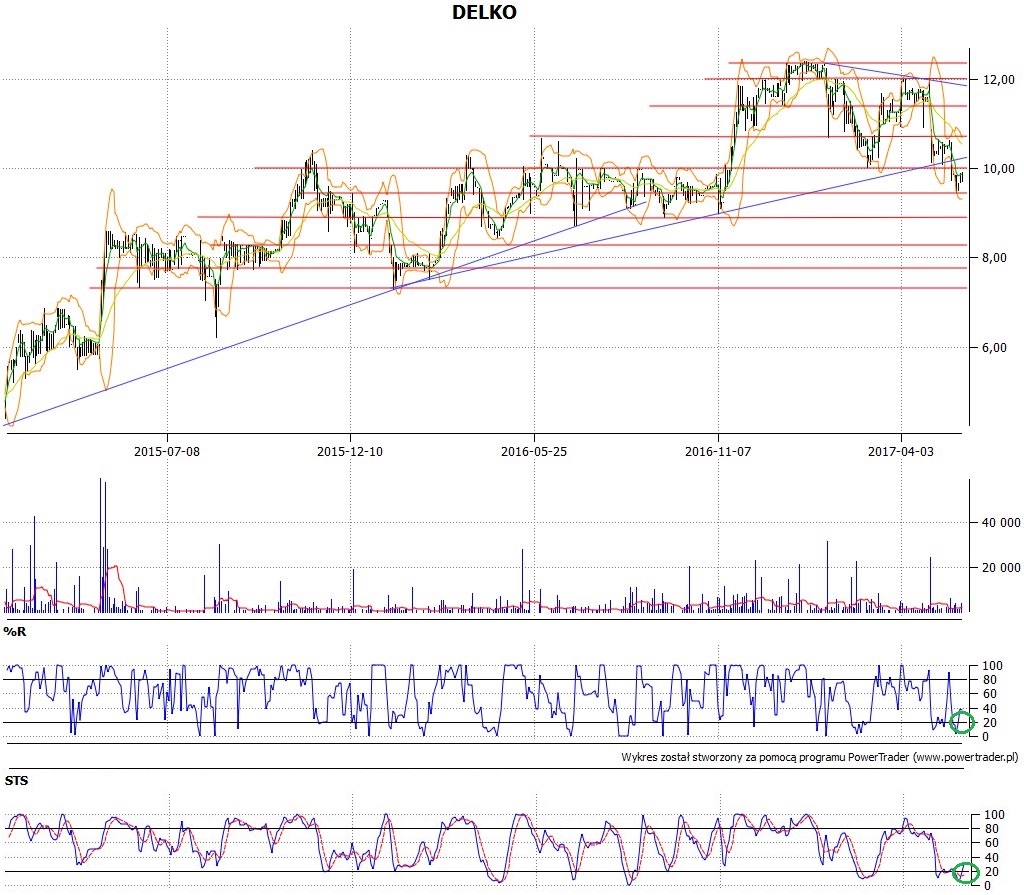
Task: Click the 40 000 volume axis label
Action: (1001, 523)
